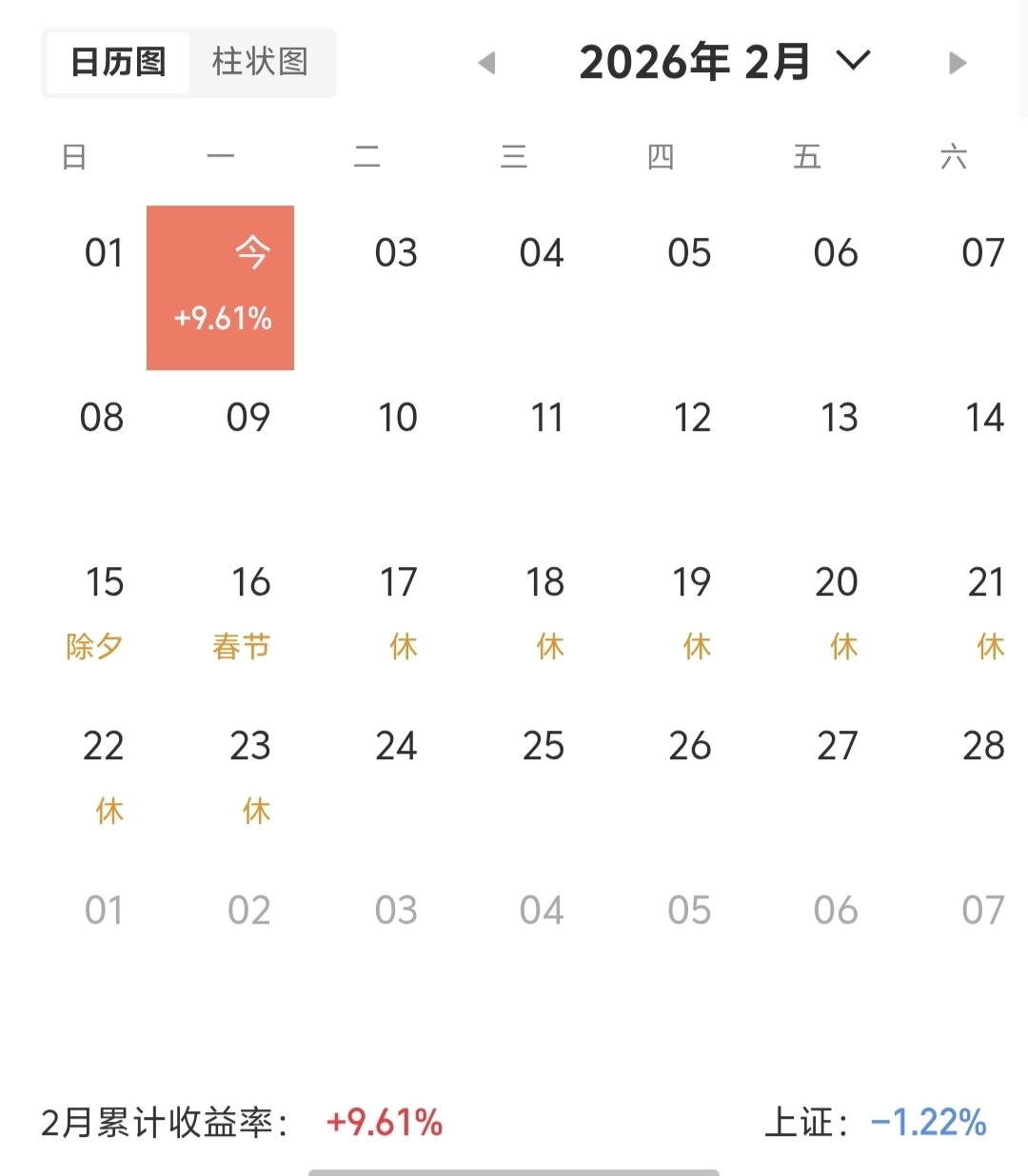Viewport: 1028px width, 1176px height.
Task: Open 2月累计收益率 +9.61% value
Action: [385, 1123]
